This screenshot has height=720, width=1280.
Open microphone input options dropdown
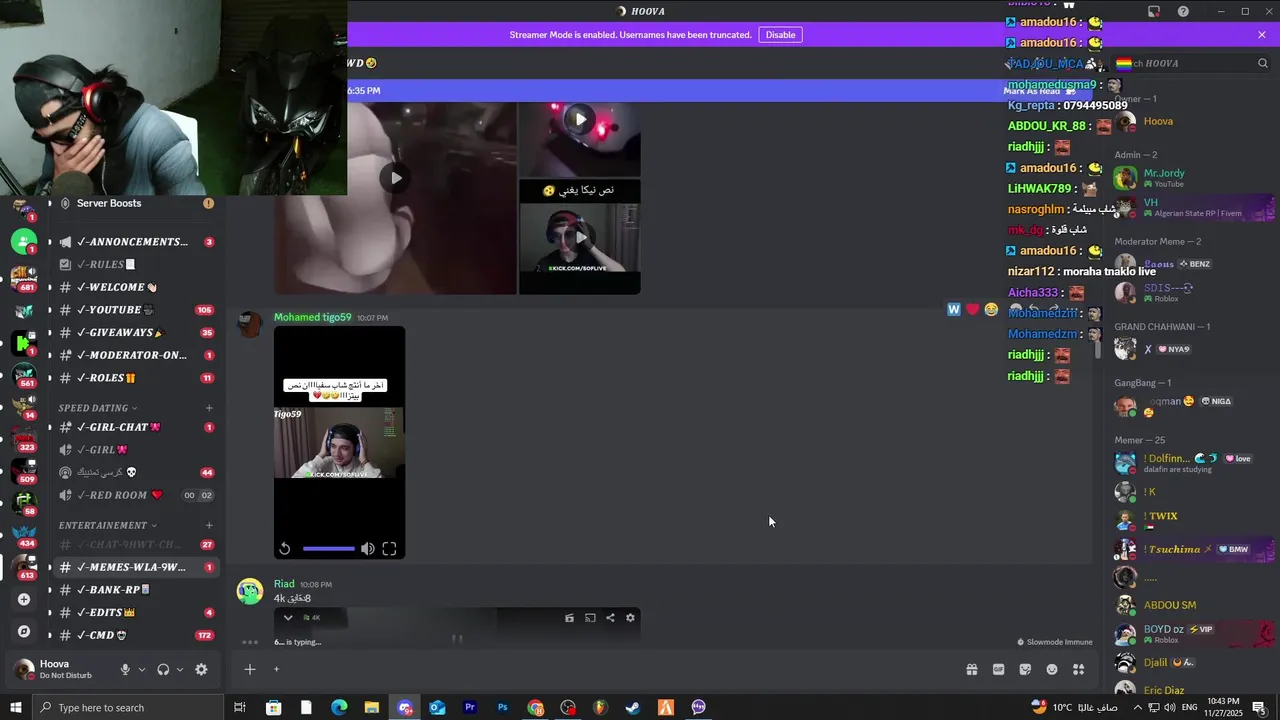[142, 670]
